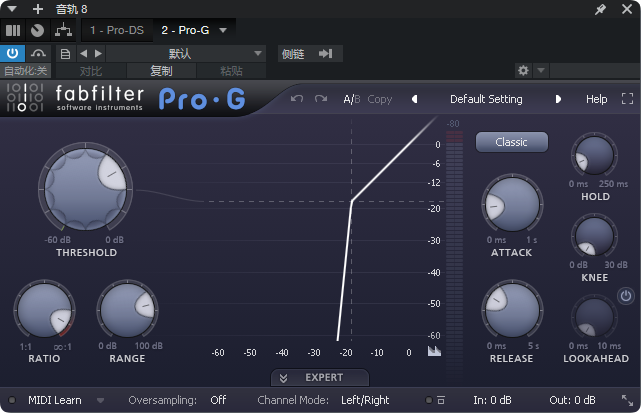
Task: Click the KNEE knob
Action: pos(594,236)
